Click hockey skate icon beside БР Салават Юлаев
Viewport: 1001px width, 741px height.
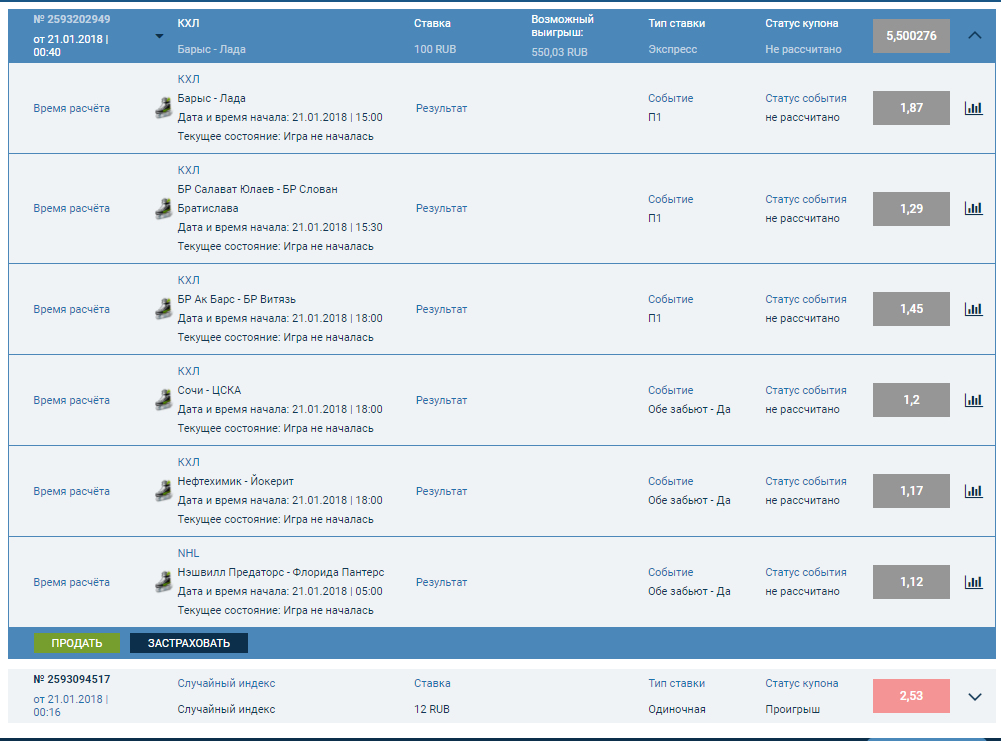pos(164,208)
